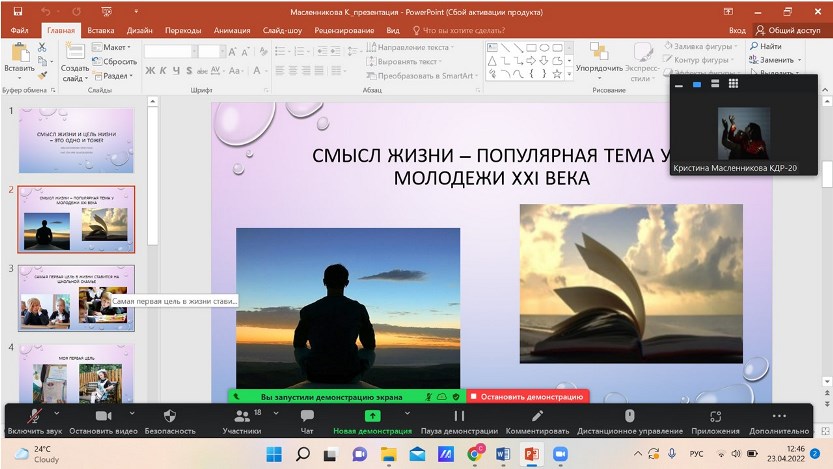The height and width of the screenshot is (469, 833).
Task: Switch to the Вставка ribbon tab
Action: tap(100, 31)
